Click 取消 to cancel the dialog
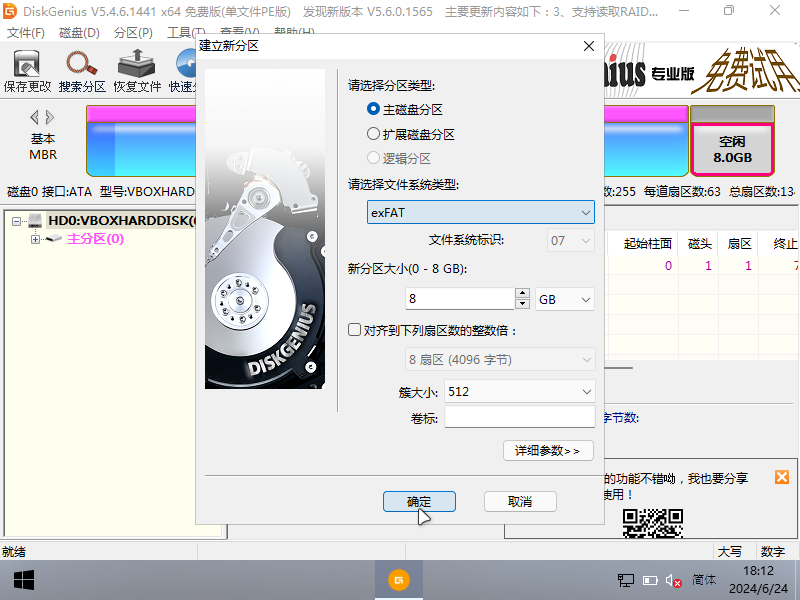The width and height of the screenshot is (800, 600). click(x=520, y=502)
